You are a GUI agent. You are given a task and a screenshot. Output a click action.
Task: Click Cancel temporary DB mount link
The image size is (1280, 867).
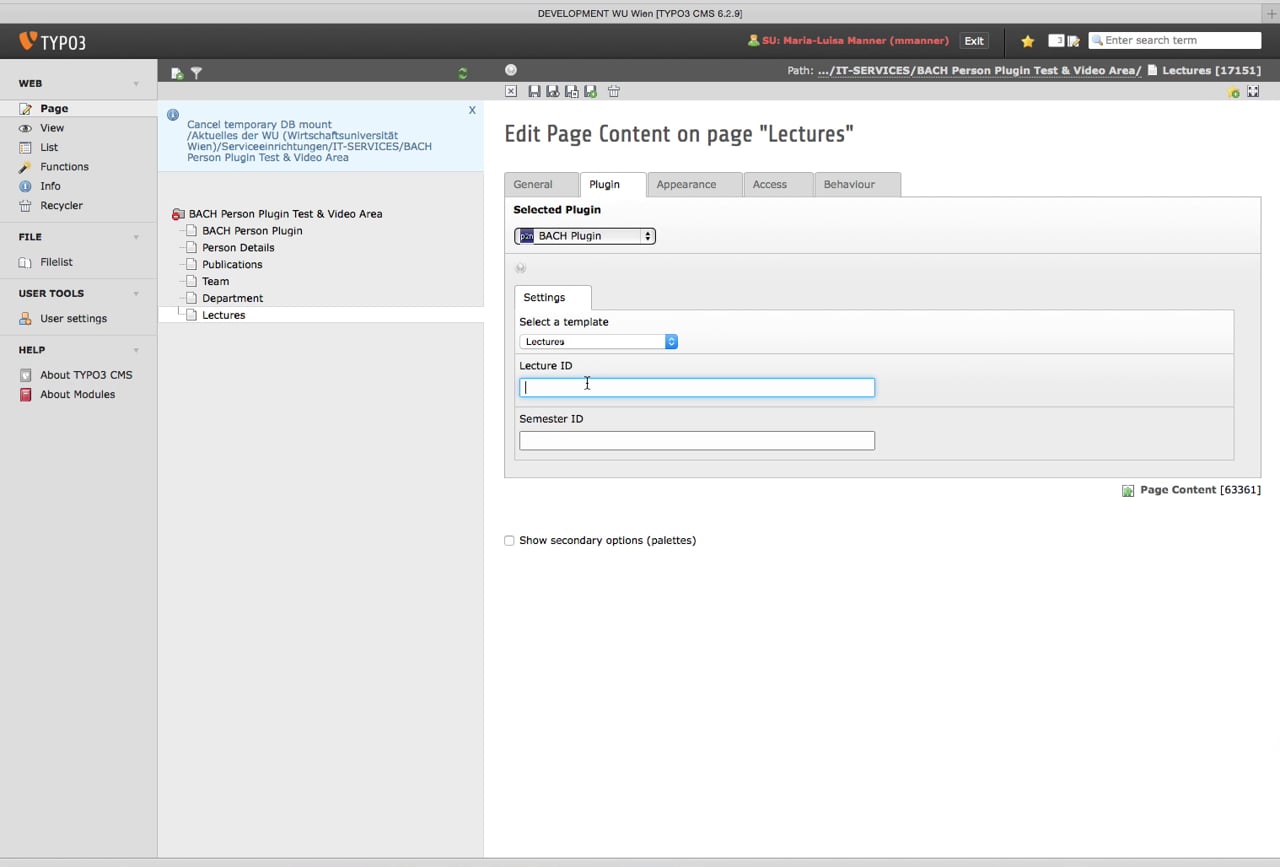click(x=259, y=125)
